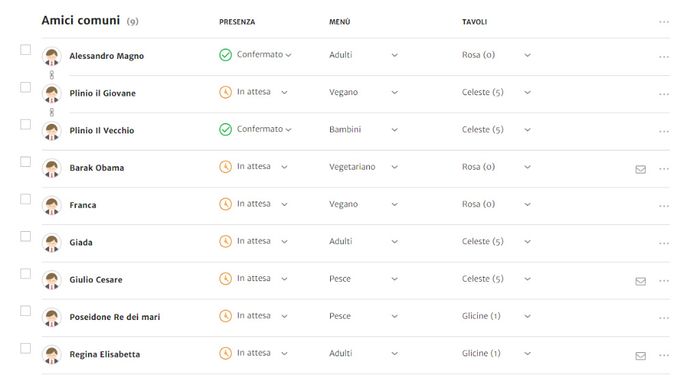This screenshot has height=384, width=700.
Task: Click Plinio il Giovane's avatar icon
Action: click(x=52, y=94)
